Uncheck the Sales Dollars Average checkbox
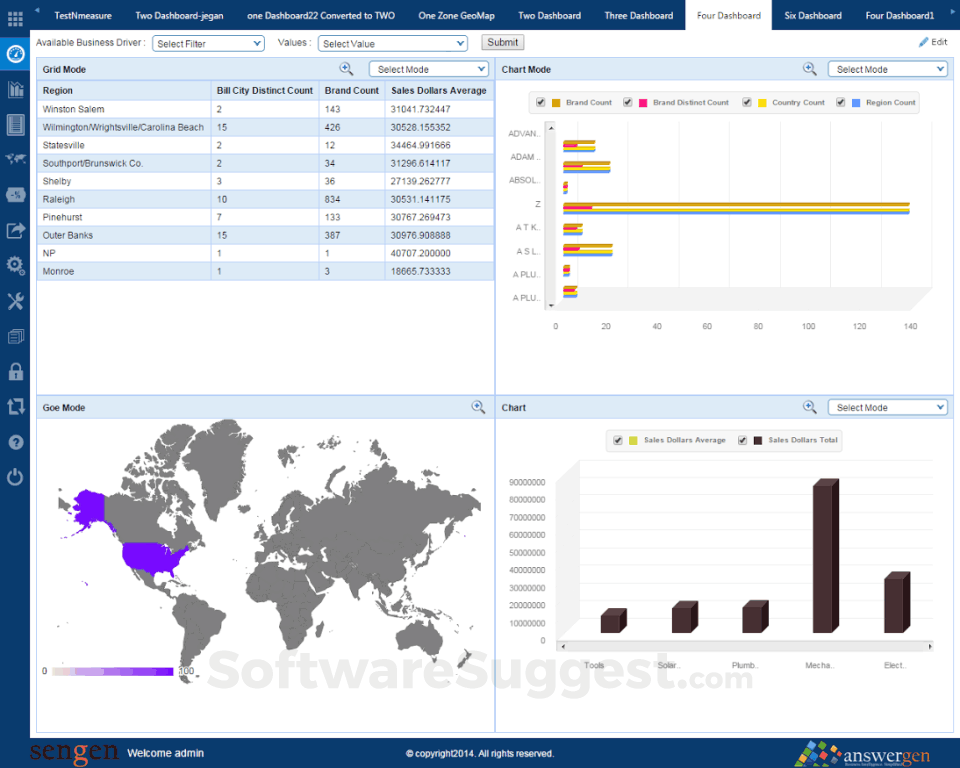Screen dimensions: 960x768 [618, 440]
